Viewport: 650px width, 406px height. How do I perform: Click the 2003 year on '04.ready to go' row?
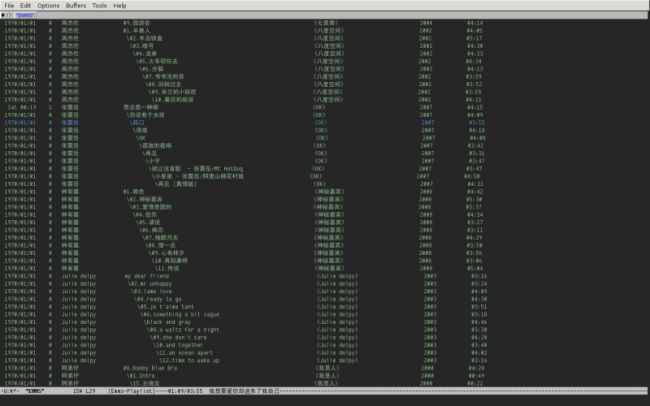click(x=430, y=299)
